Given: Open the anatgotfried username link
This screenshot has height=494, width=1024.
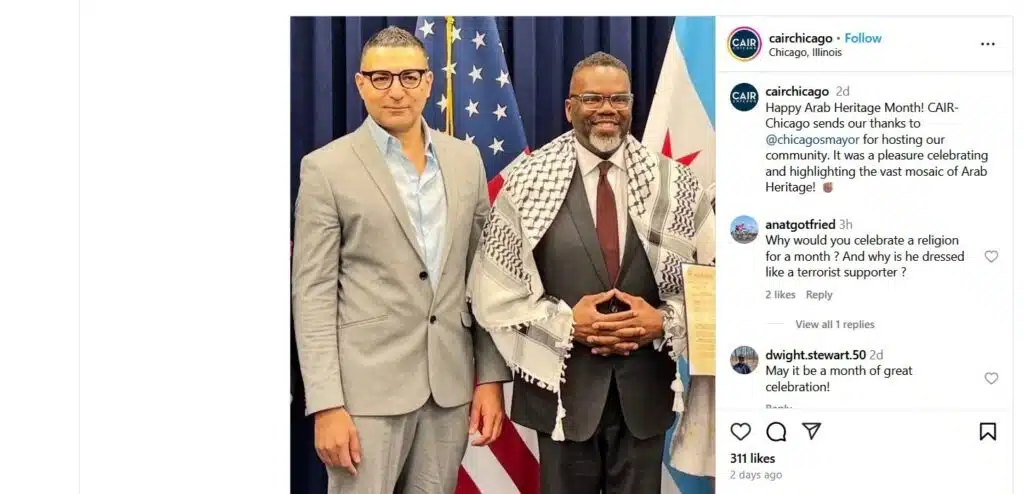Looking at the screenshot, I should tap(800, 224).
